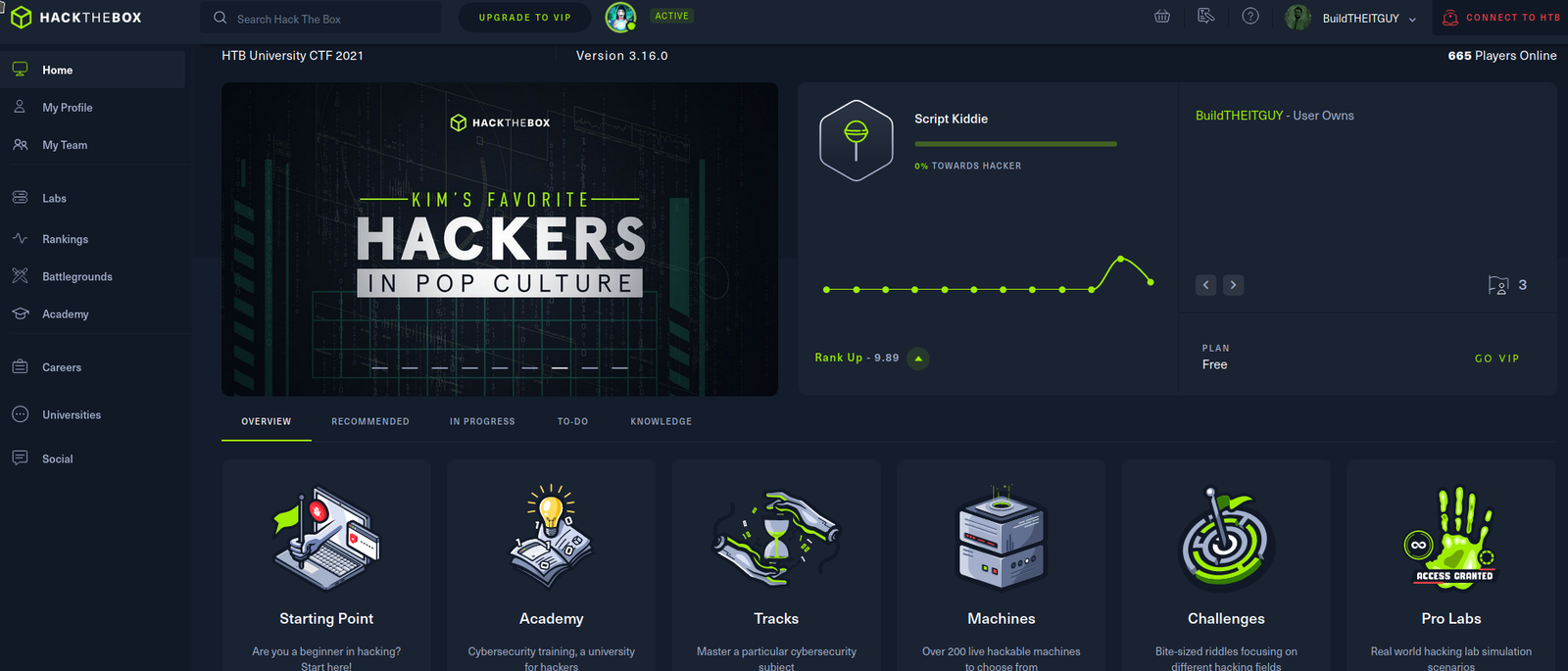Switch to the To-Do tab
The width and height of the screenshot is (1568, 671).
572,422
